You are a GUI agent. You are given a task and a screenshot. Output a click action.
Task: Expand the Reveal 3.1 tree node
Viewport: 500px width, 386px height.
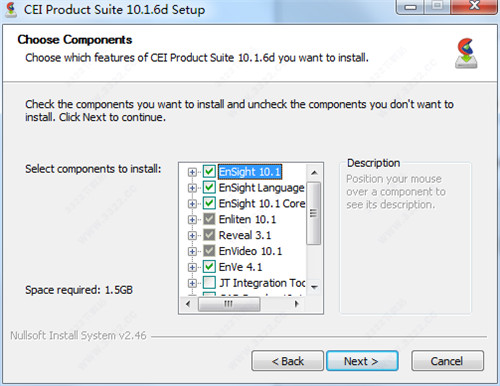pyautogui.click(x=192, y=235)
